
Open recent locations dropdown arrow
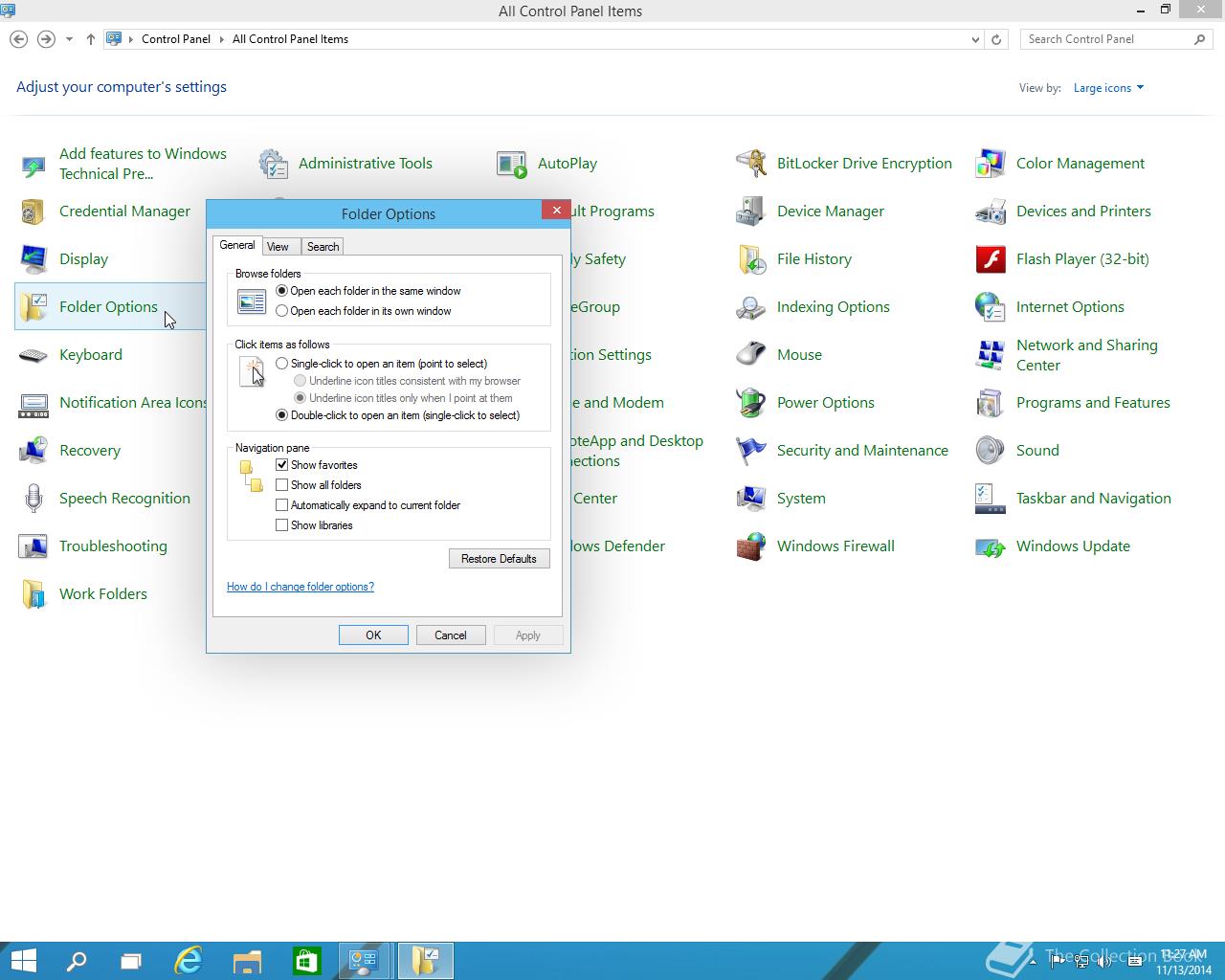[x=69, y=39]
